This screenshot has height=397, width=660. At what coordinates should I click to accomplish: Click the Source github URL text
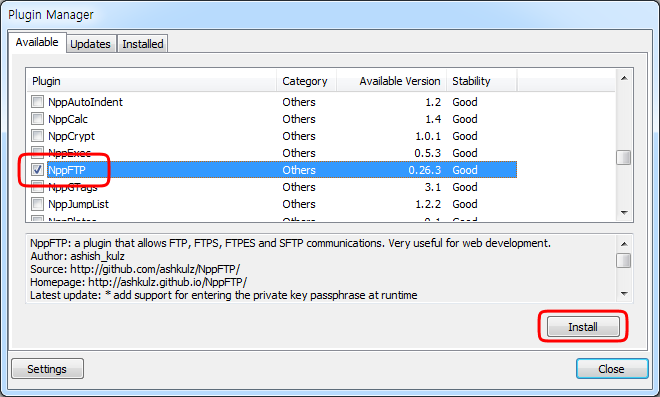(155, 269)
